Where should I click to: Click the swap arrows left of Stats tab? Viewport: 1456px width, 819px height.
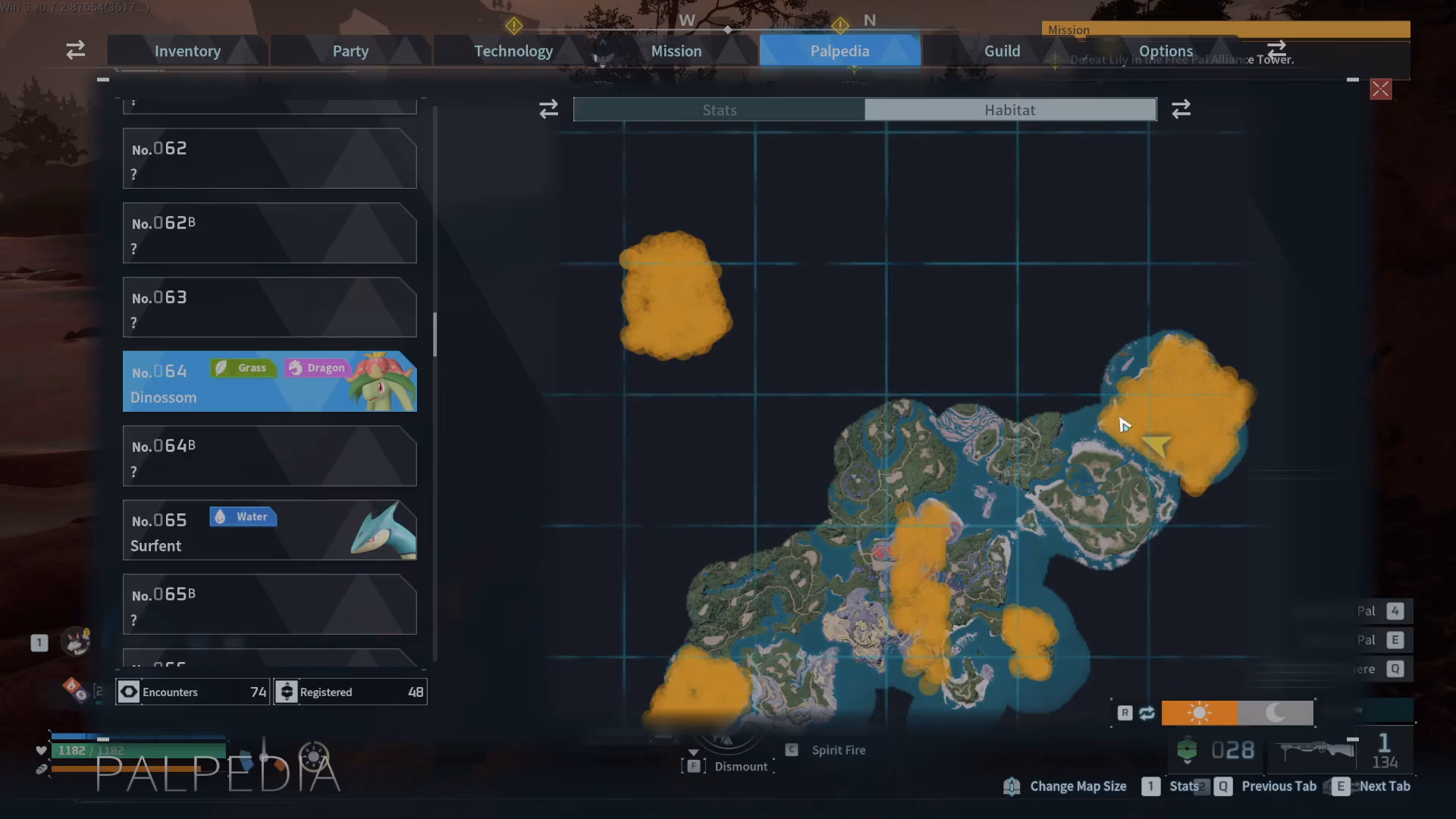[x=549, y=109]
